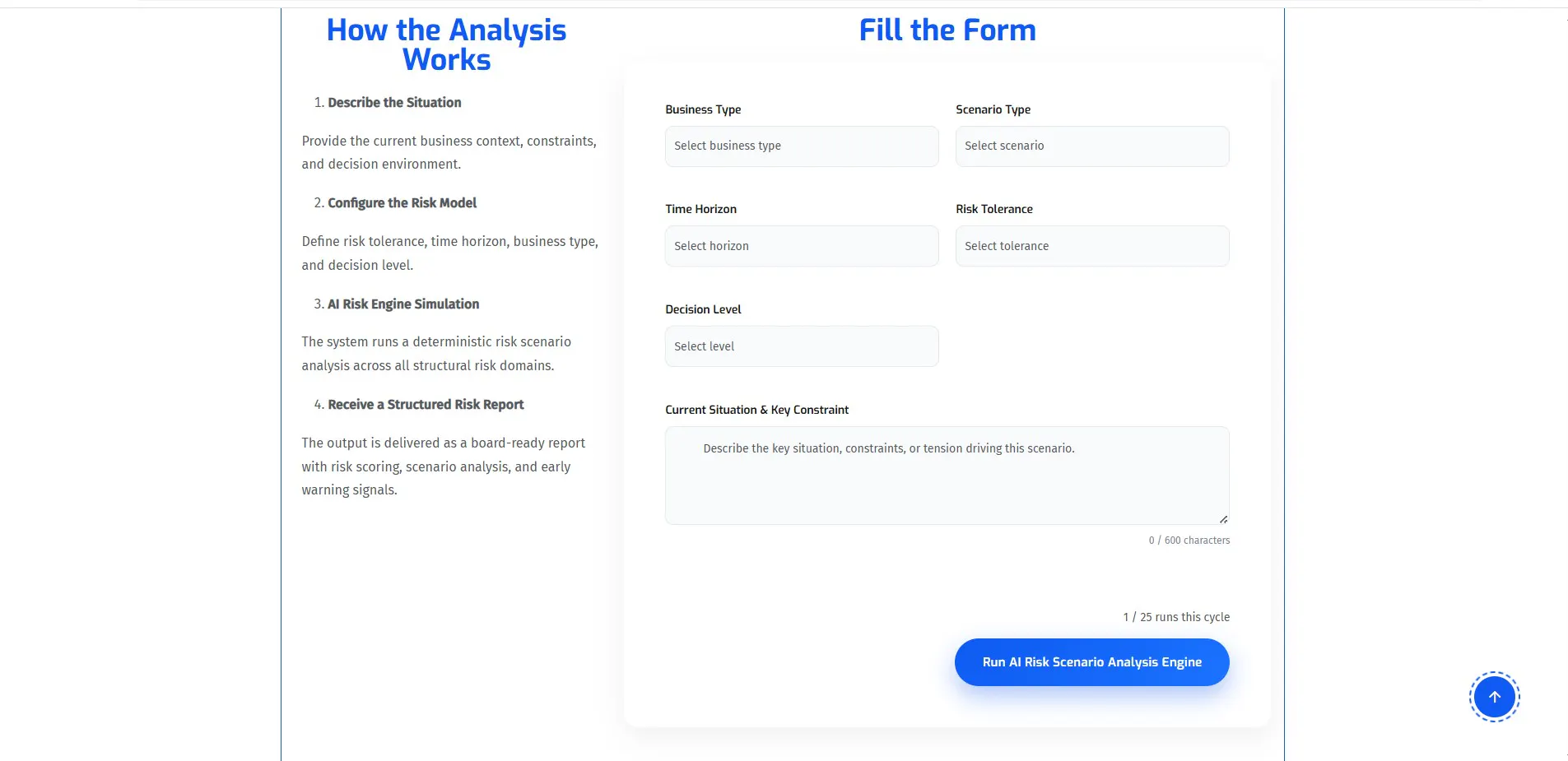Open the Business Type dropdown
The height and width of the screenshot is (761, 1568).
(802, 146)
